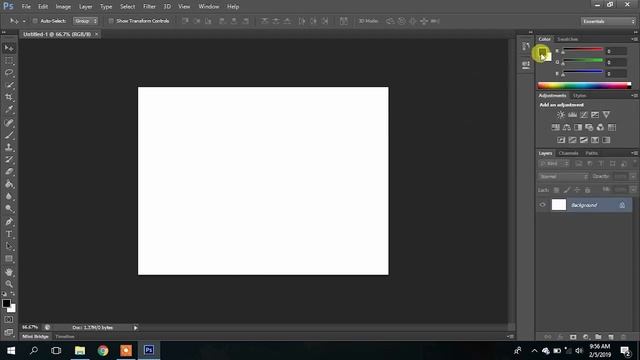The height and width of the screenshot is (360, 640).
Task: Enable the Auto-Select checkbox
Action: tap(35, 21)
